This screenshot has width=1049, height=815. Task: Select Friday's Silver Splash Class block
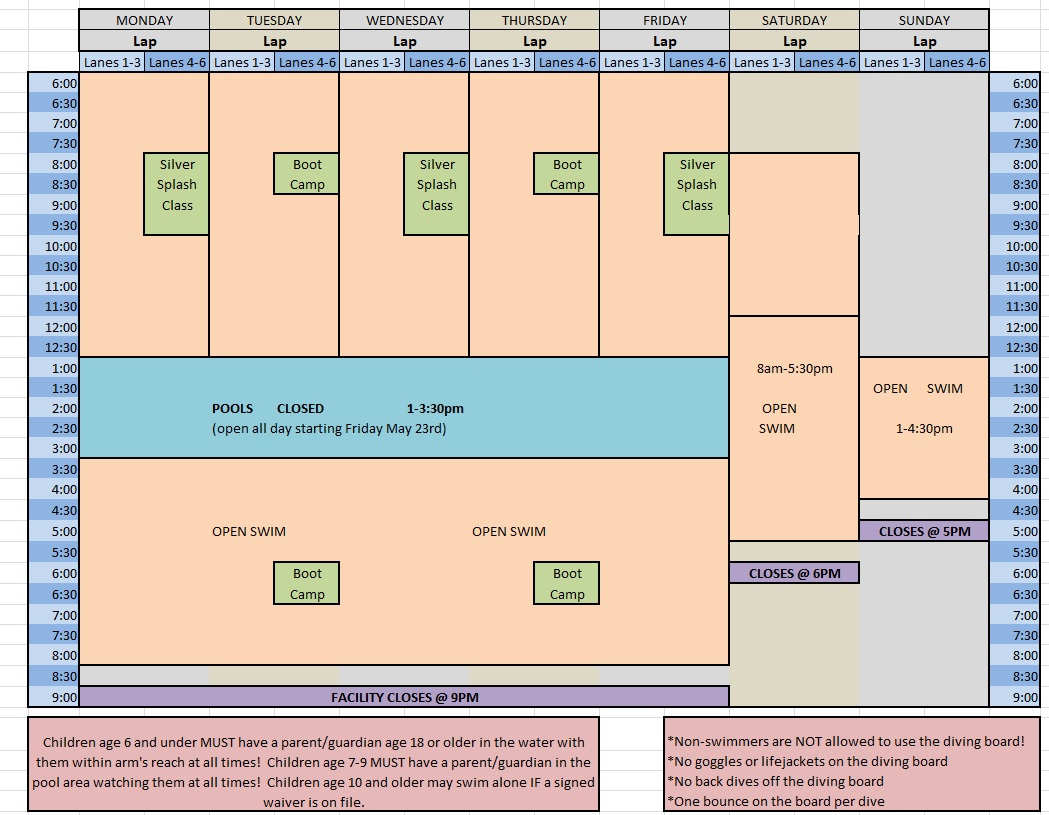pyautogui.click(x=696, y=194)
